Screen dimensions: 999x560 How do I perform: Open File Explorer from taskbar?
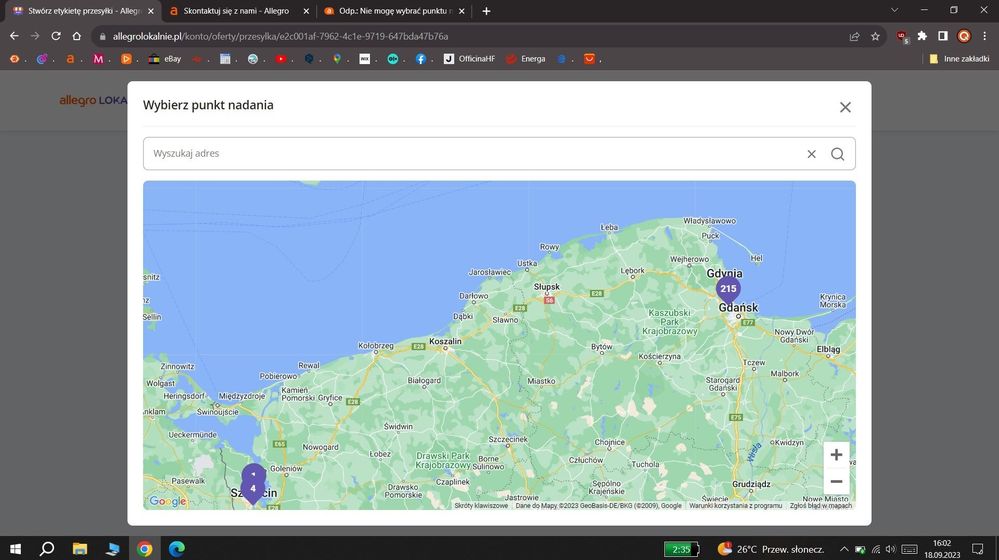point(80,549)
